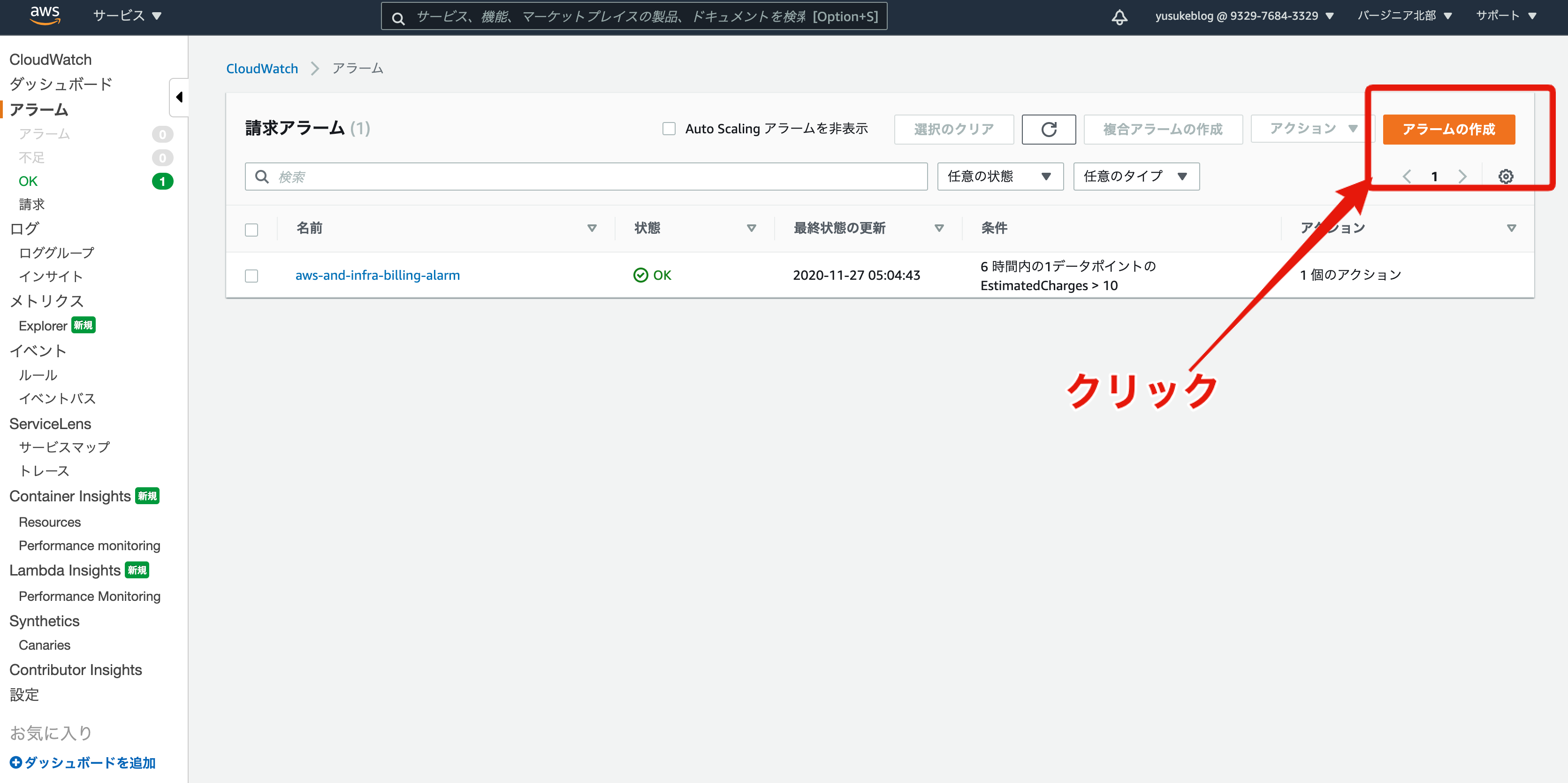Enable Auto Scaling アラームを非表示 checkbox
1568x783 pixels.
coord(669,129)
